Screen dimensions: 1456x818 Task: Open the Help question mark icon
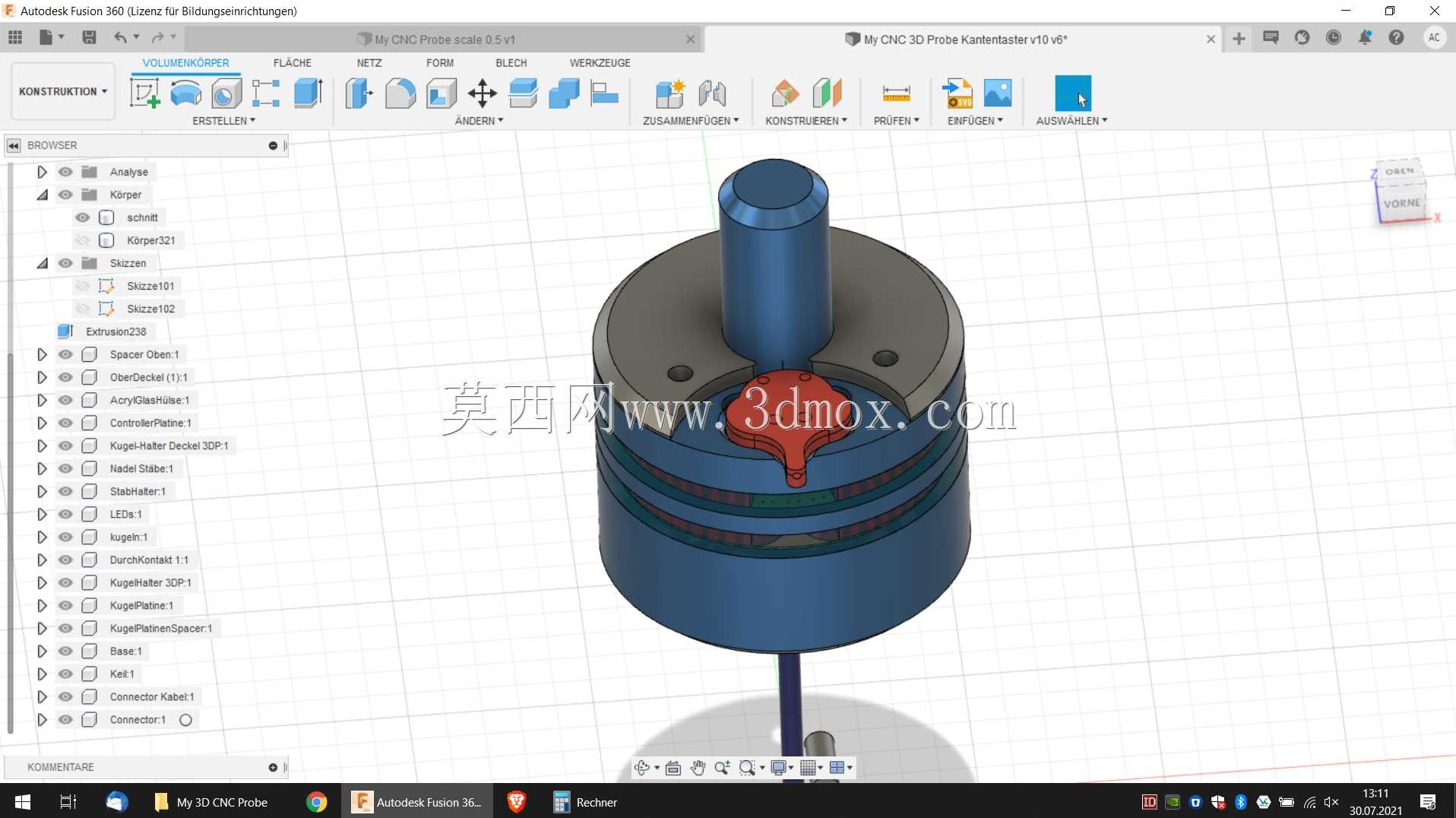coord(1396,37)
